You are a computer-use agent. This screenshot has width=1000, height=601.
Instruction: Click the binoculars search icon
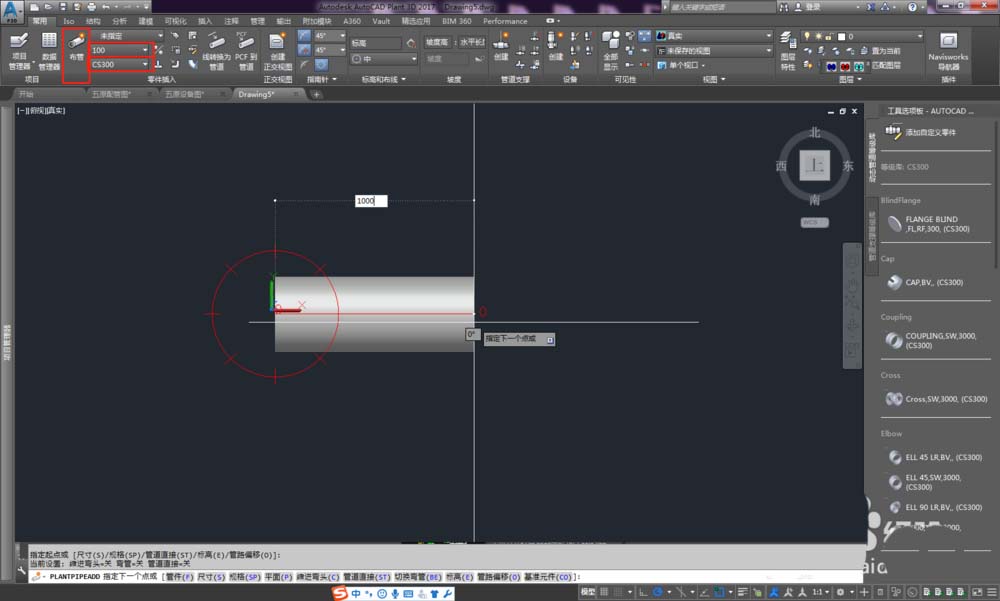(x=784, y=7)
